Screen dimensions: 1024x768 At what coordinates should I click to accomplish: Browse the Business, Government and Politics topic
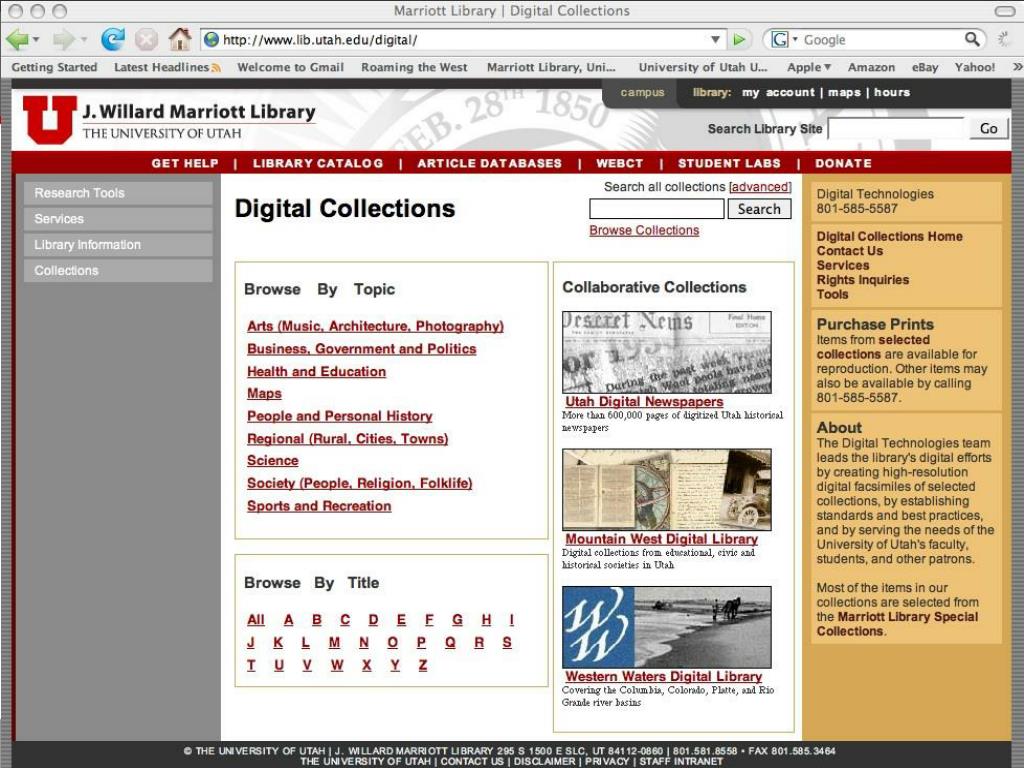click(x=362, y=349)
